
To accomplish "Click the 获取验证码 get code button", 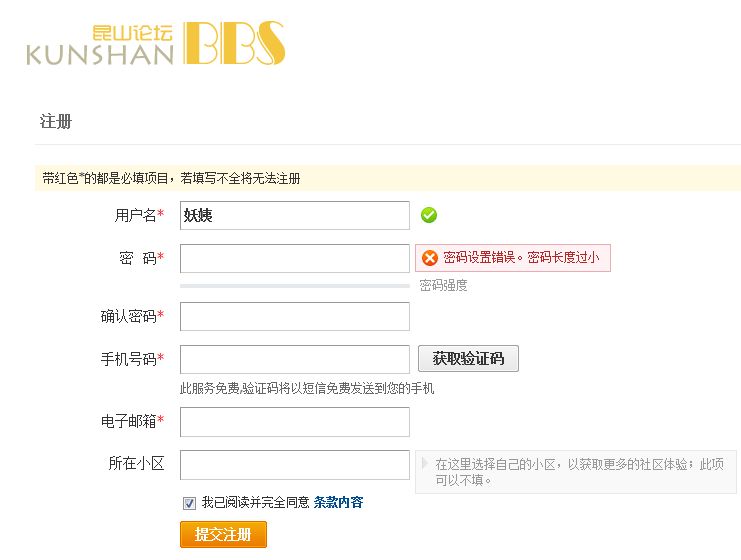I will click(x=468, y=358).
